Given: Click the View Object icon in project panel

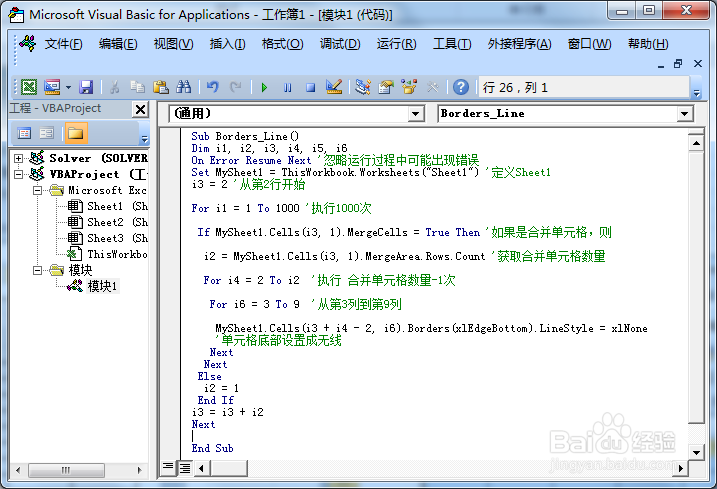Looking at the screenshot, I should coord(46,133).
